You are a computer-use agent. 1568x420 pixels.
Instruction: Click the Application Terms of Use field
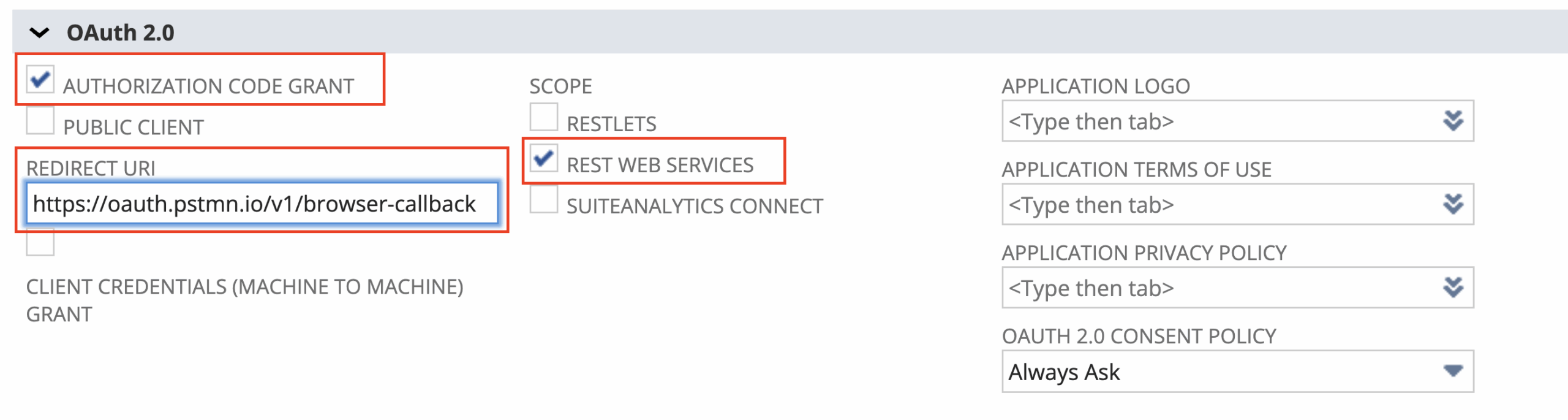1219,204
